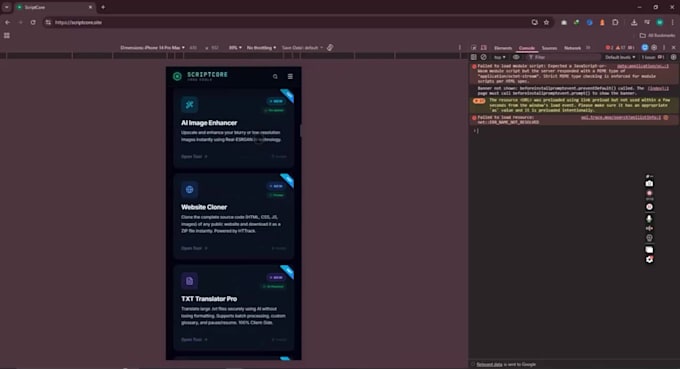Click the AI Image Enhancer tool icon
Viewport: 680px width, 369px height.
click(x=190, y=104)
